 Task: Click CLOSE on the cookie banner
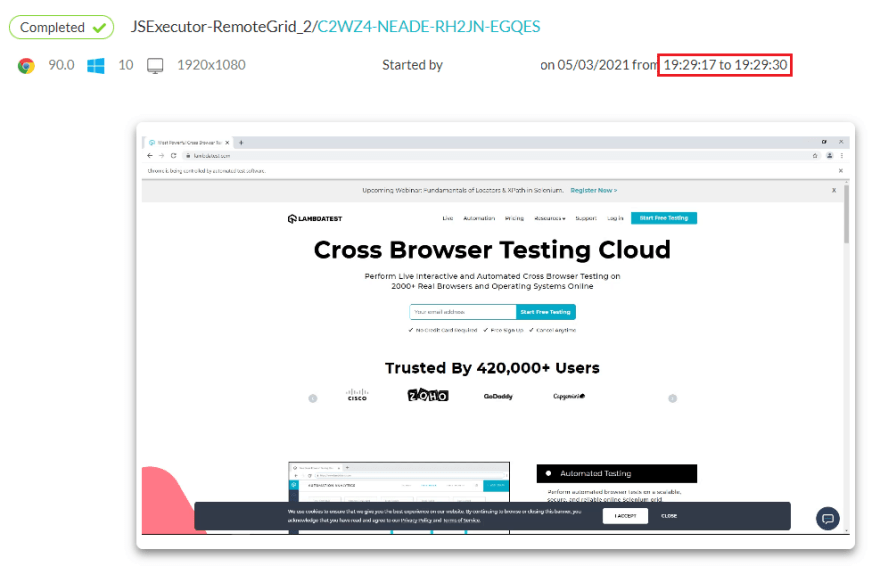tap(669, 516)
